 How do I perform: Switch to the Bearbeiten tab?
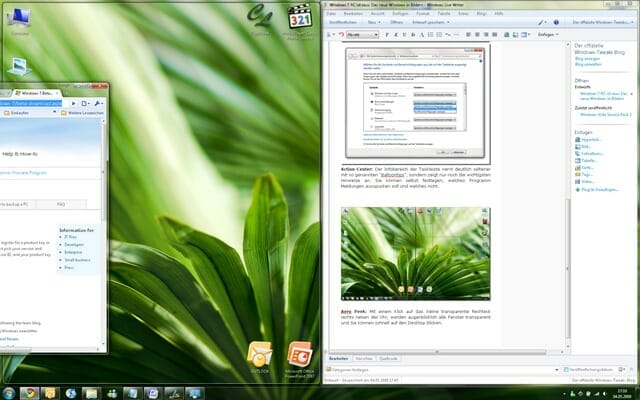pos(339,357)
